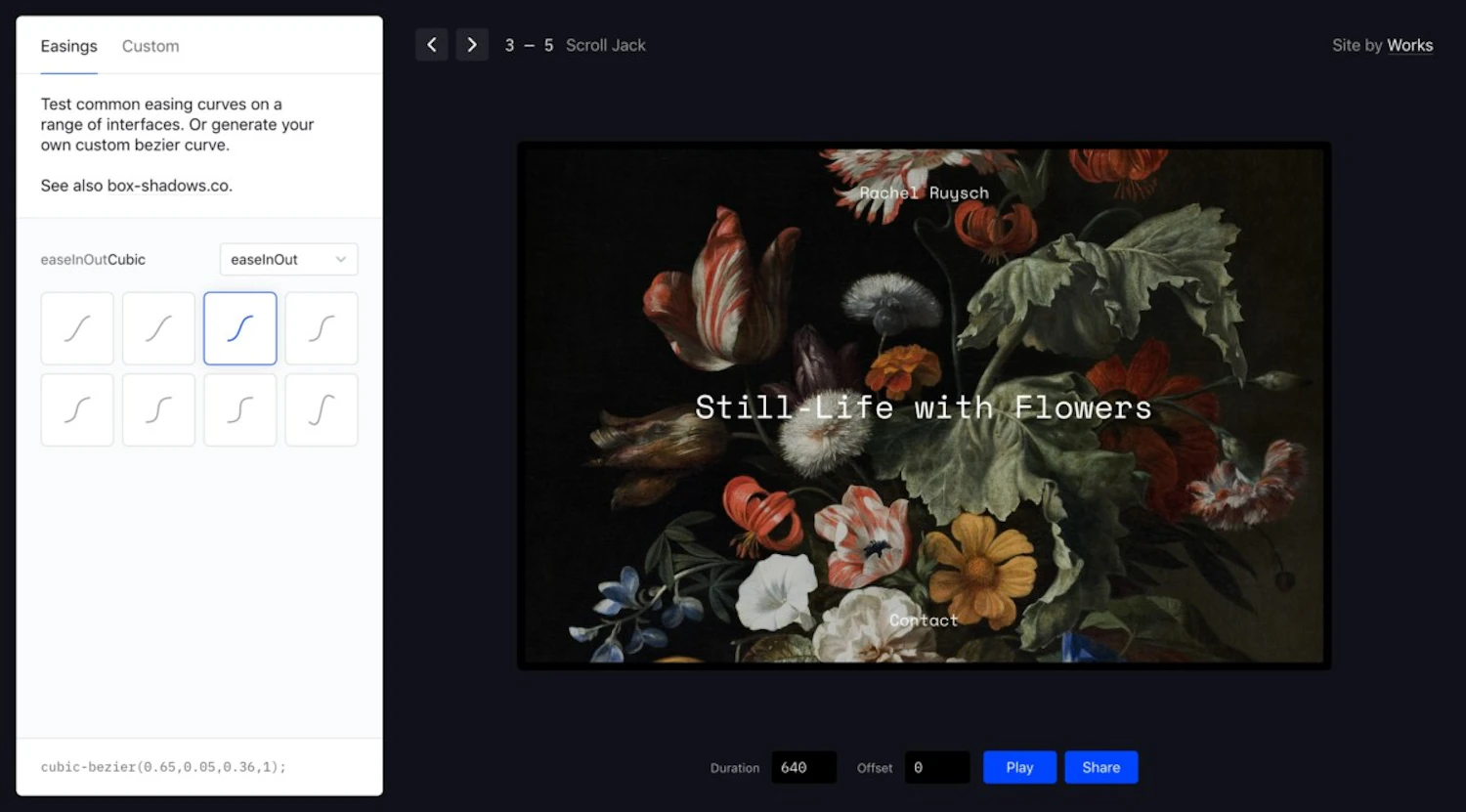Switch to the Easings tab
Viewport: 1466px width, 812px height.
click(x=68, y=46)
